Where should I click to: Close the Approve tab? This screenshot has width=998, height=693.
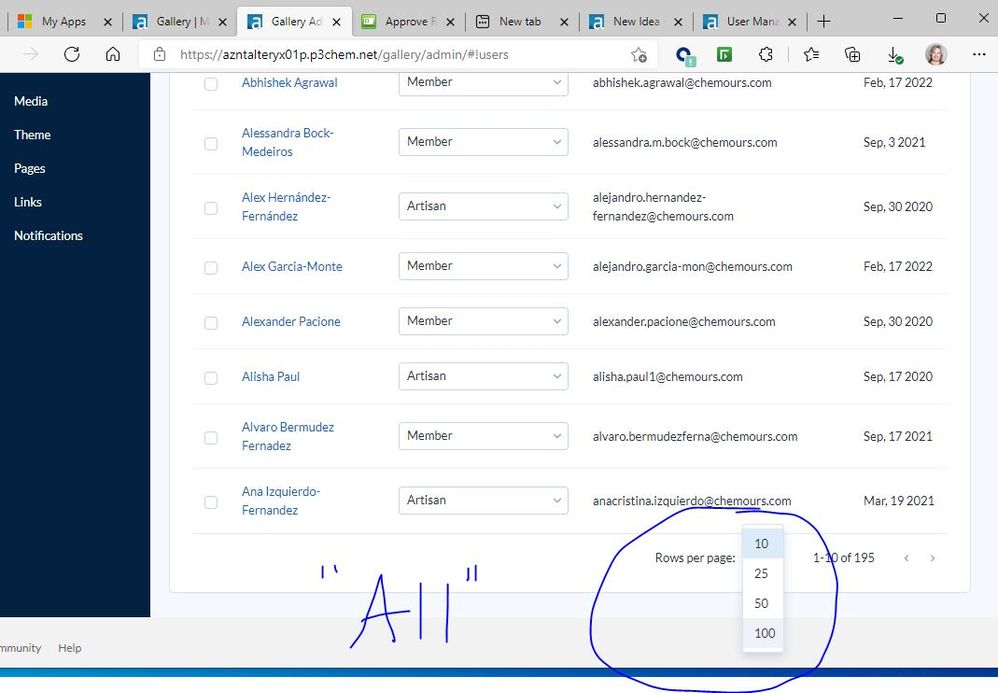tap(450, 22)
